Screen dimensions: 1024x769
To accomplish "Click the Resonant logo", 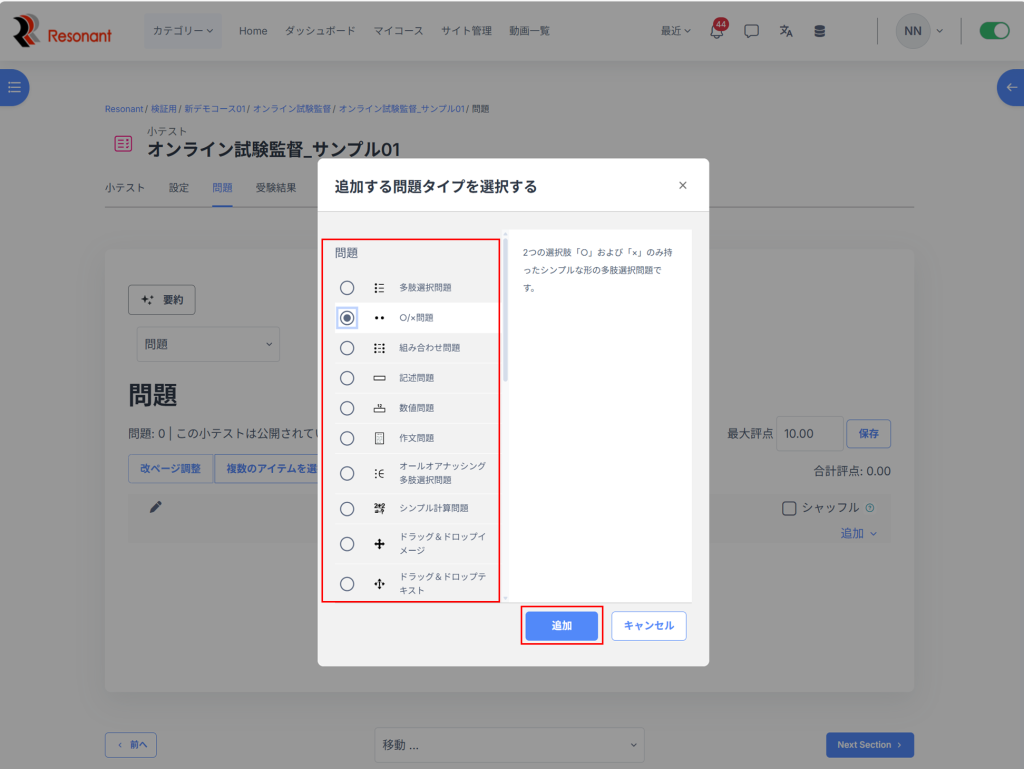I will (x=62, y=31).
